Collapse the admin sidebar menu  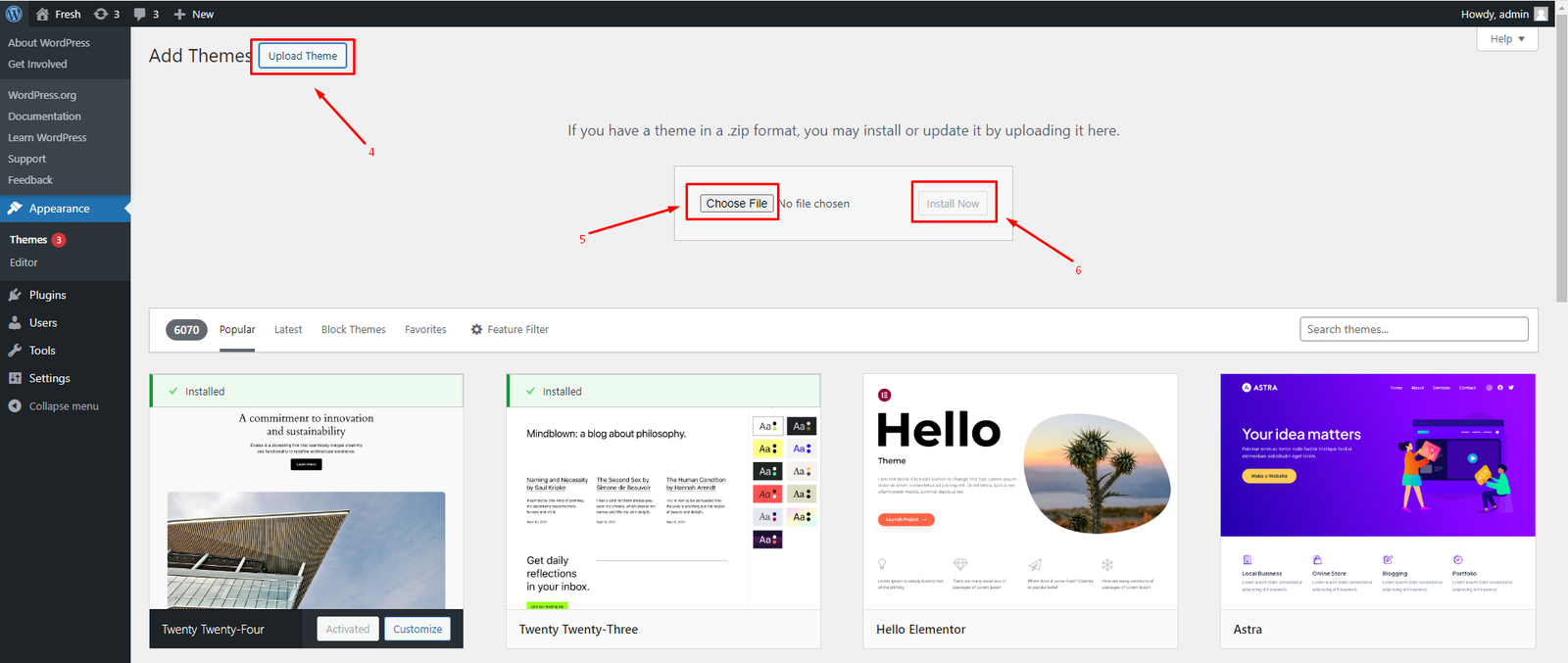tap(63, 406)
